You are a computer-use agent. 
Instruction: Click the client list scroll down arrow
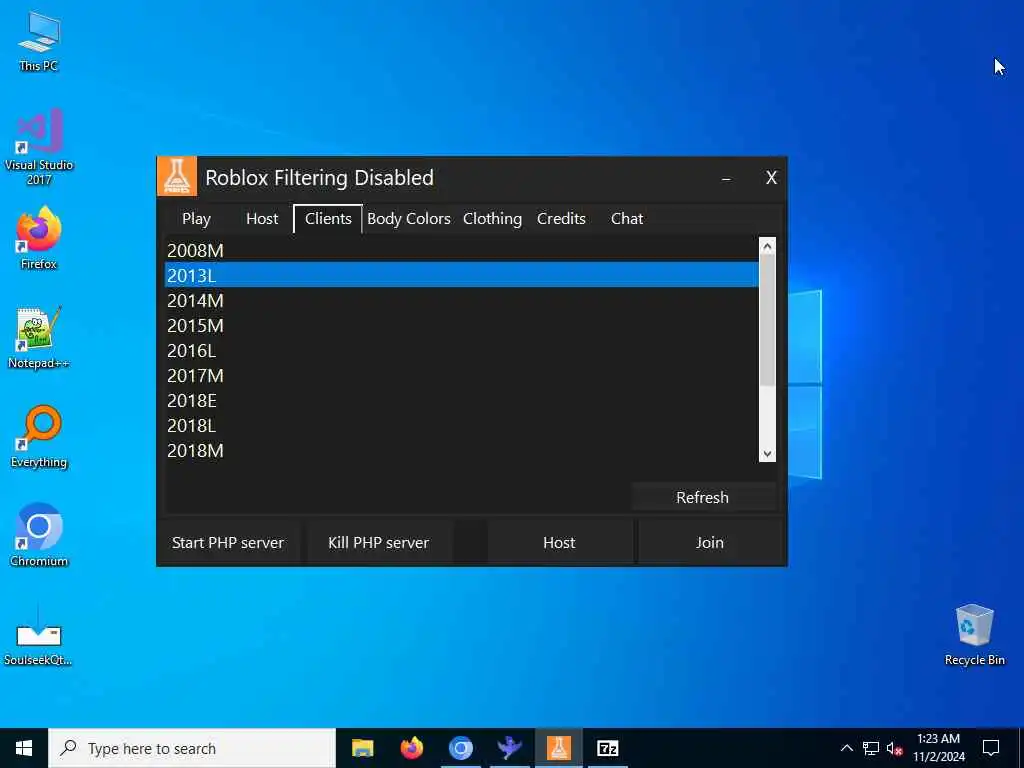click(767, 454)
